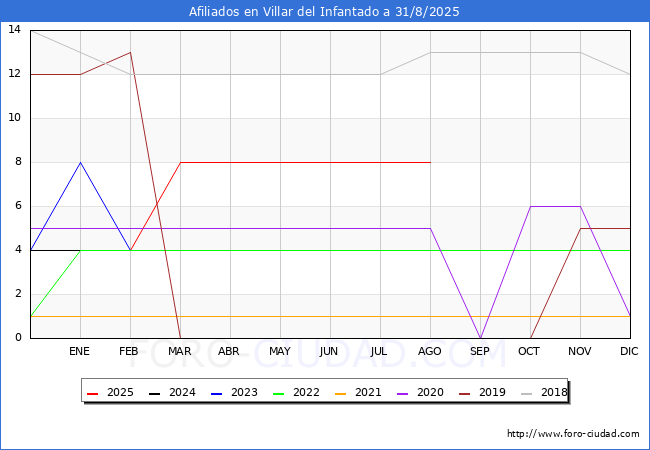Click the 12 value on y-axis
Viewport: 650px width, 450px height.
click(14, 74)
